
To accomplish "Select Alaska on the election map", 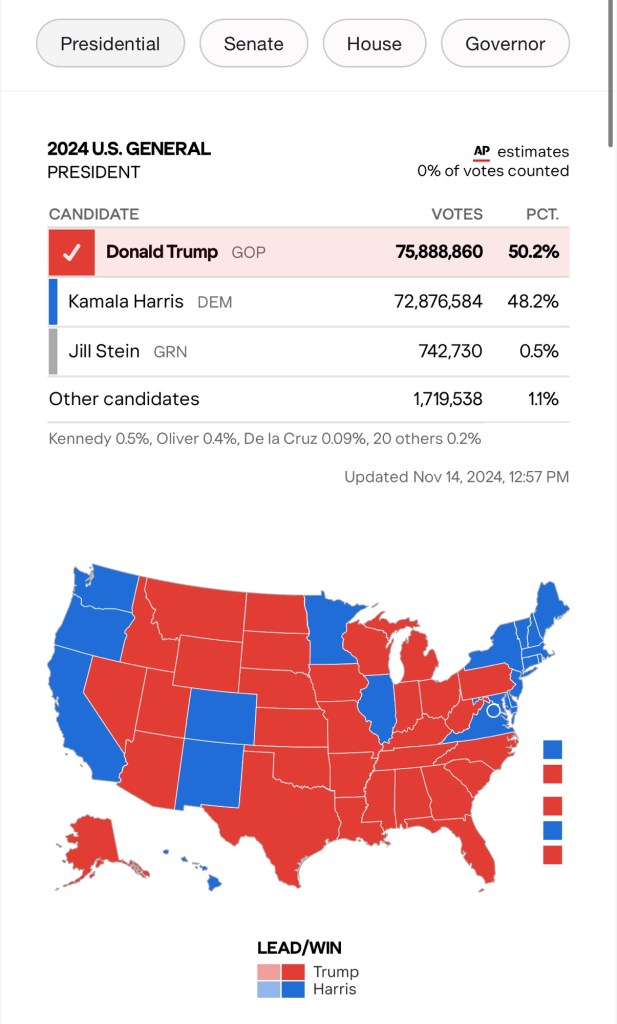I will tap(93, 840).
